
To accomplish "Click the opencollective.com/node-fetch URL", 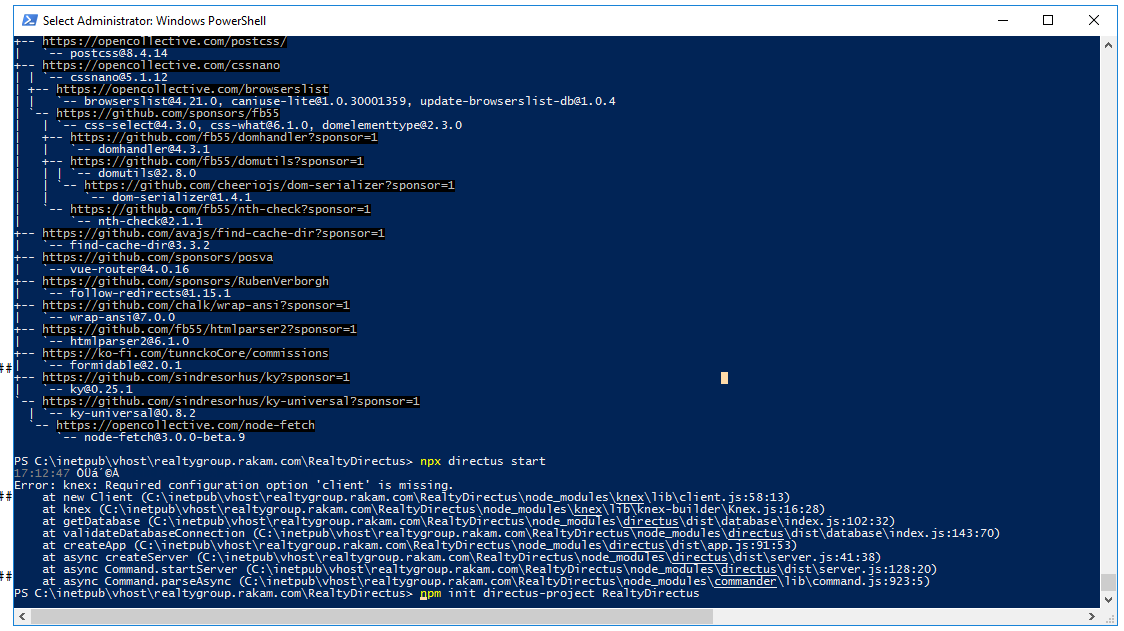I will point(186,425).
